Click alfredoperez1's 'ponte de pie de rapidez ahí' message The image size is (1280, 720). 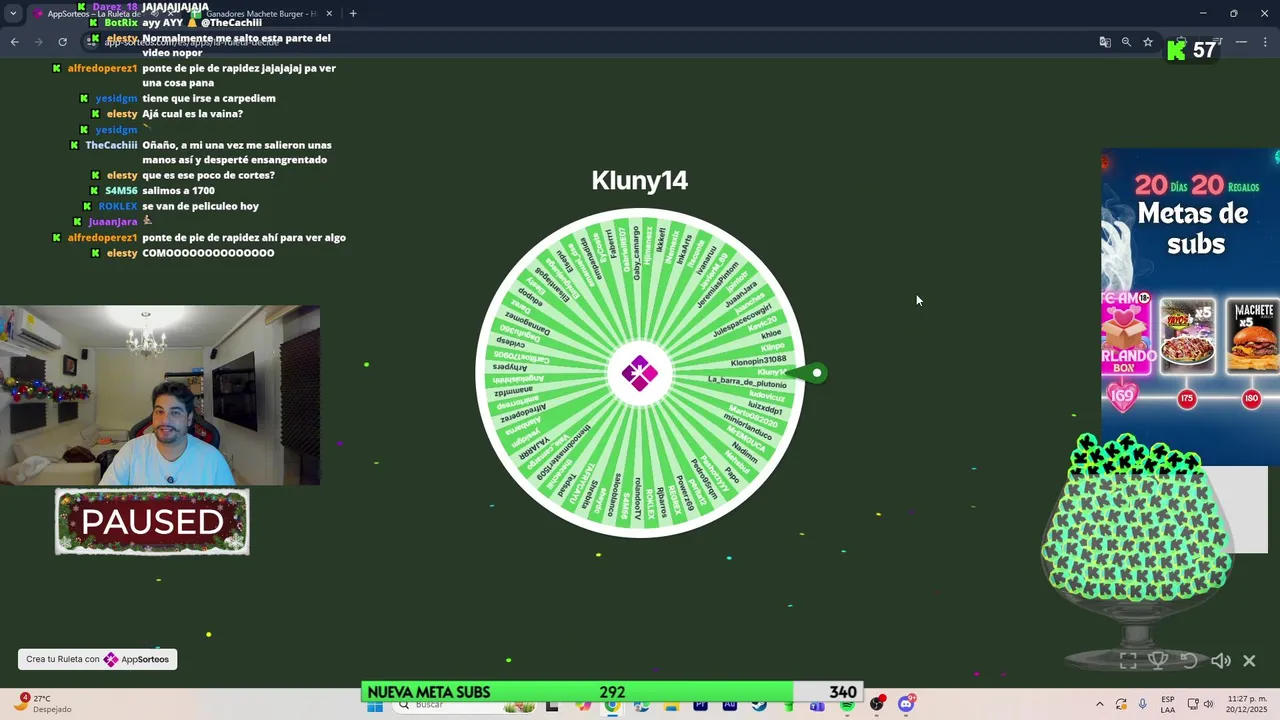tap(244, 237)
